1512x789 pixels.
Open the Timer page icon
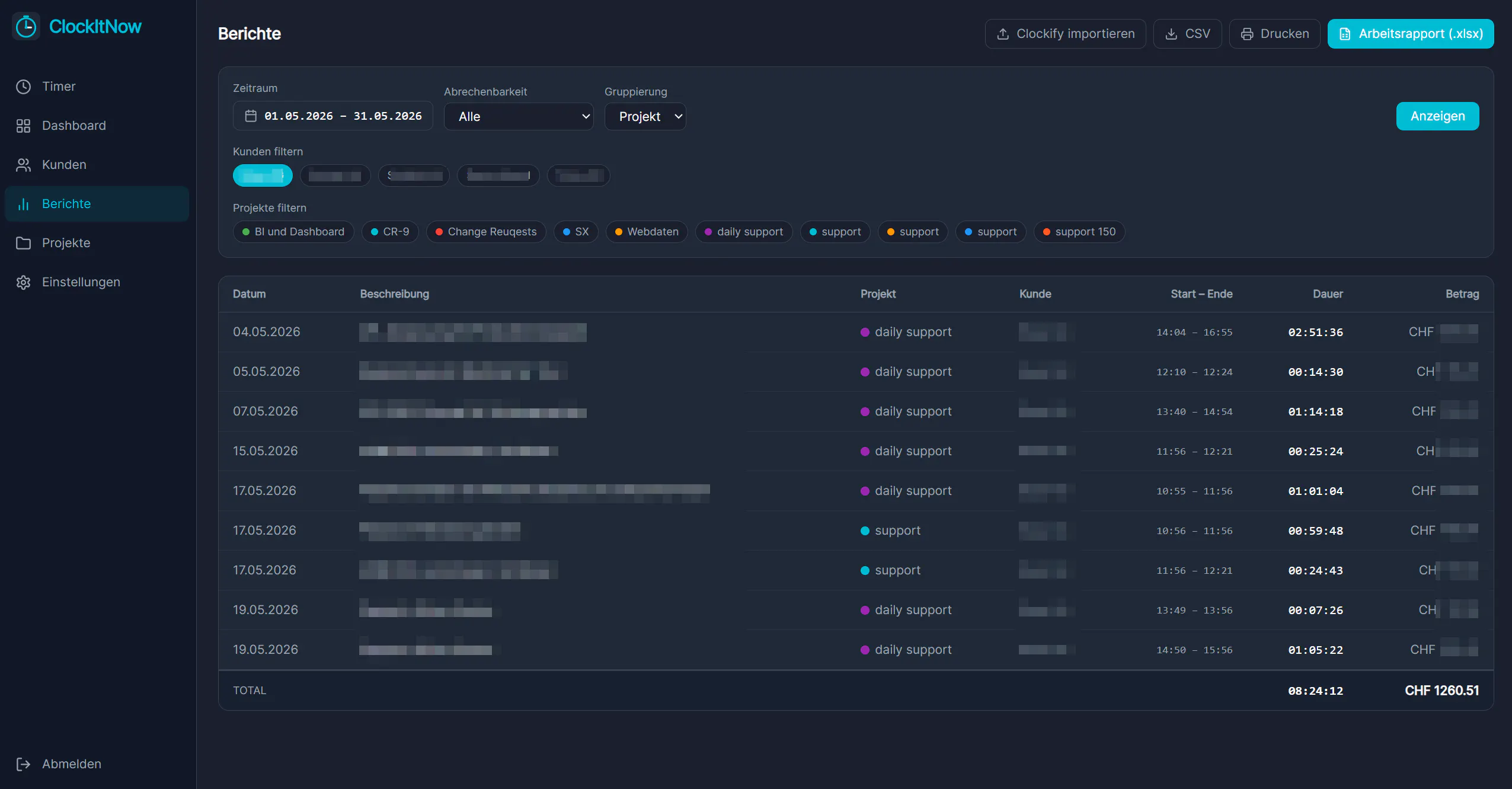tap(23, 87)
